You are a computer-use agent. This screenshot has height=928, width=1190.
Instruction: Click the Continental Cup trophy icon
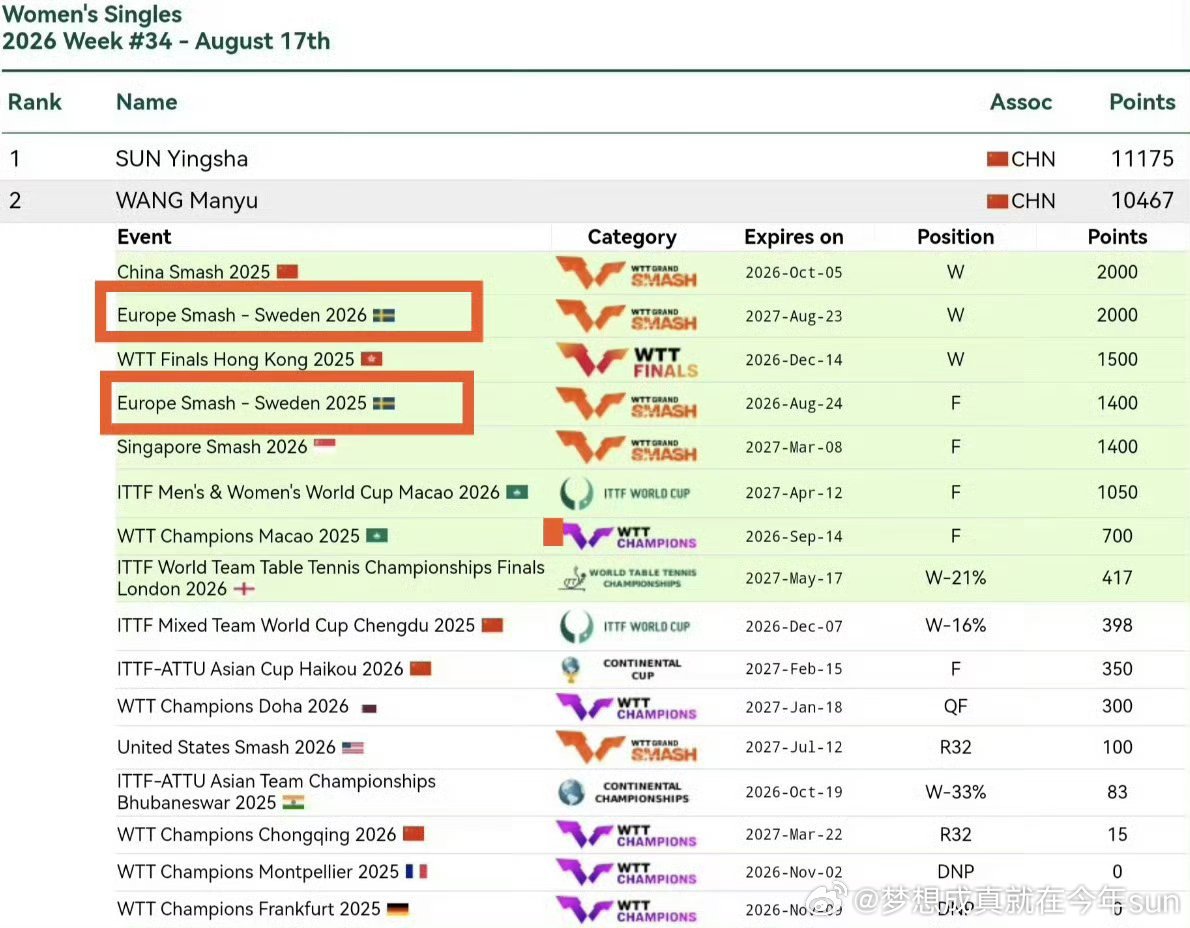tap(571, 669)
